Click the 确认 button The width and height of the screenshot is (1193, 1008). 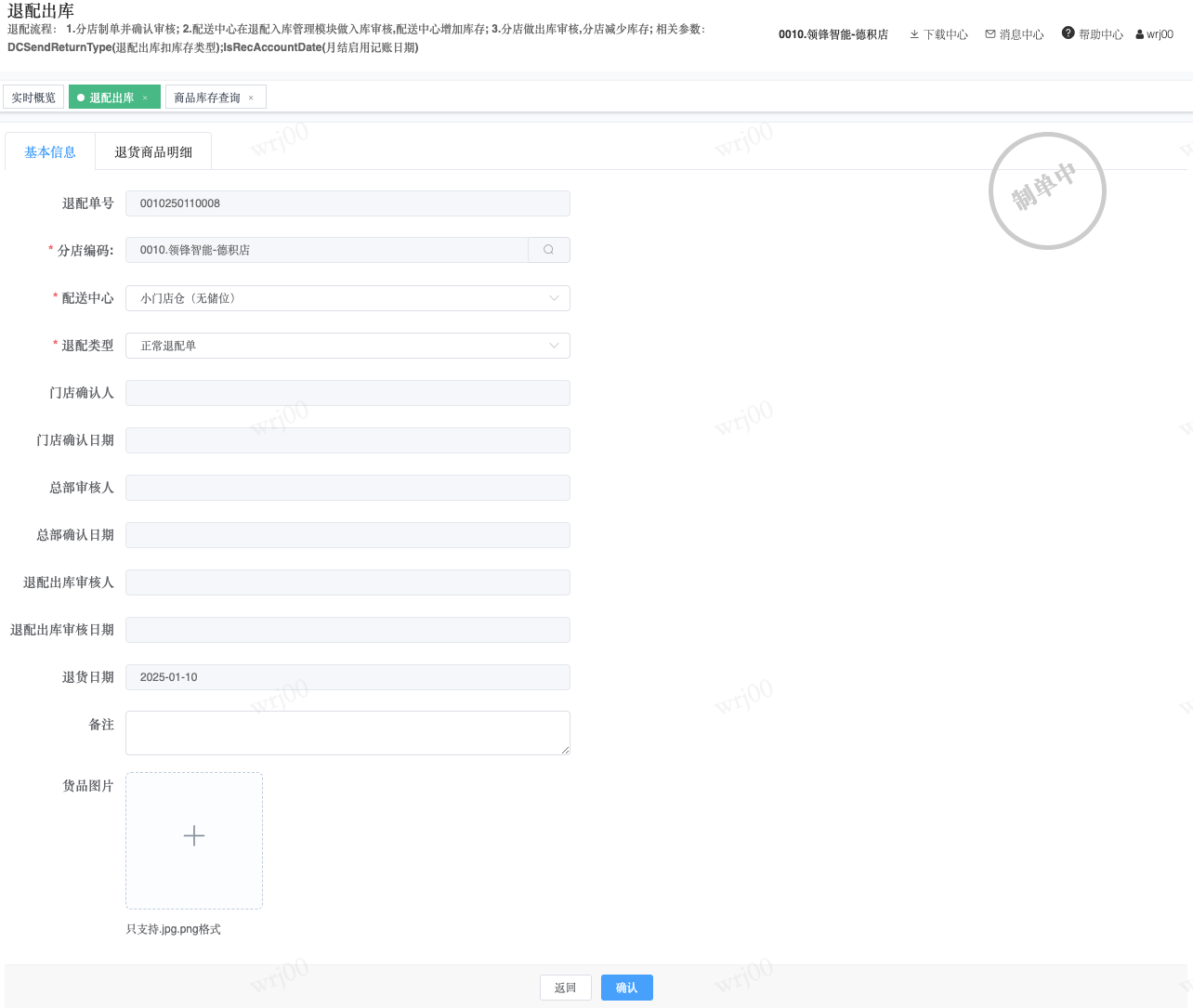pos(627,988)
